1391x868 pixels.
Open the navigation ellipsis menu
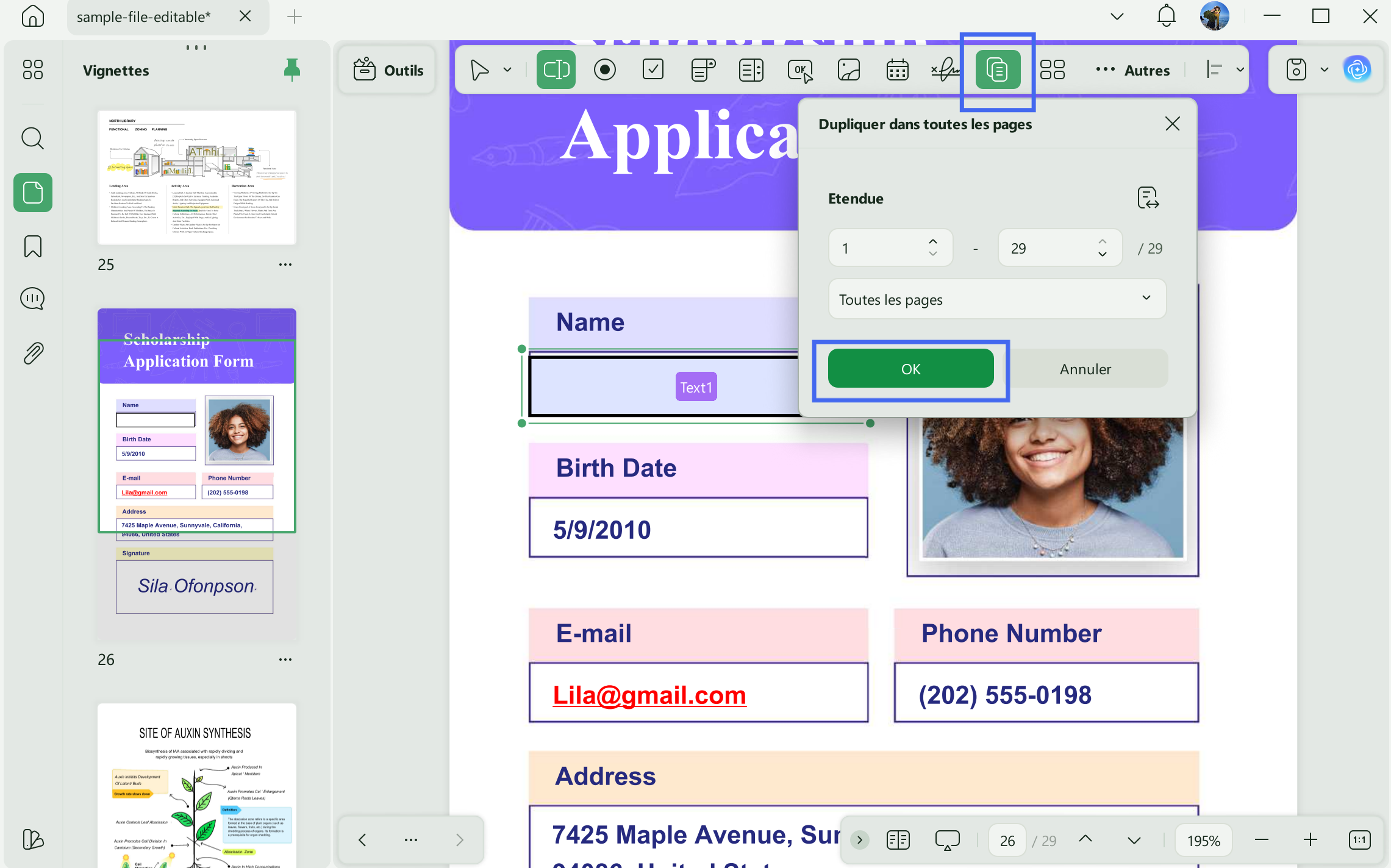coord(411,840)
